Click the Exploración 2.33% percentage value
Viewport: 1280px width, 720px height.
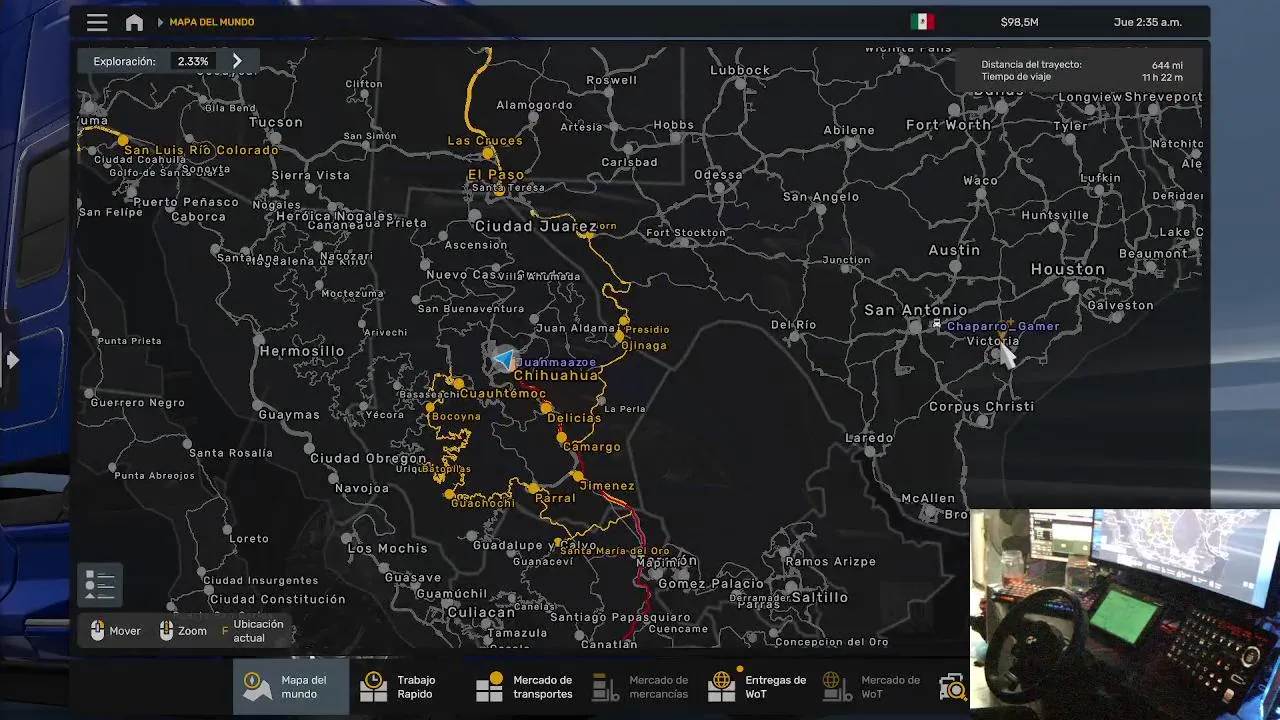point(193,61)
